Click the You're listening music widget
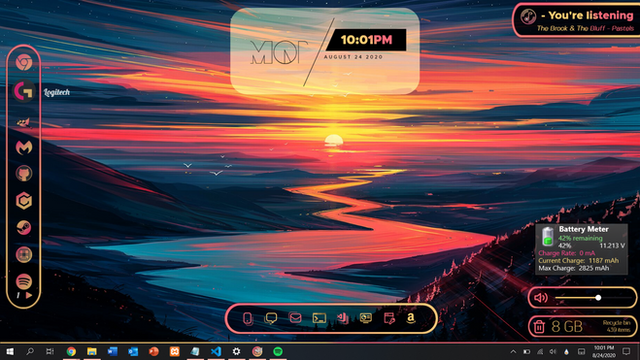Viewport: 640px width, 360px height. pyautogui.click(x=576, y=20)
